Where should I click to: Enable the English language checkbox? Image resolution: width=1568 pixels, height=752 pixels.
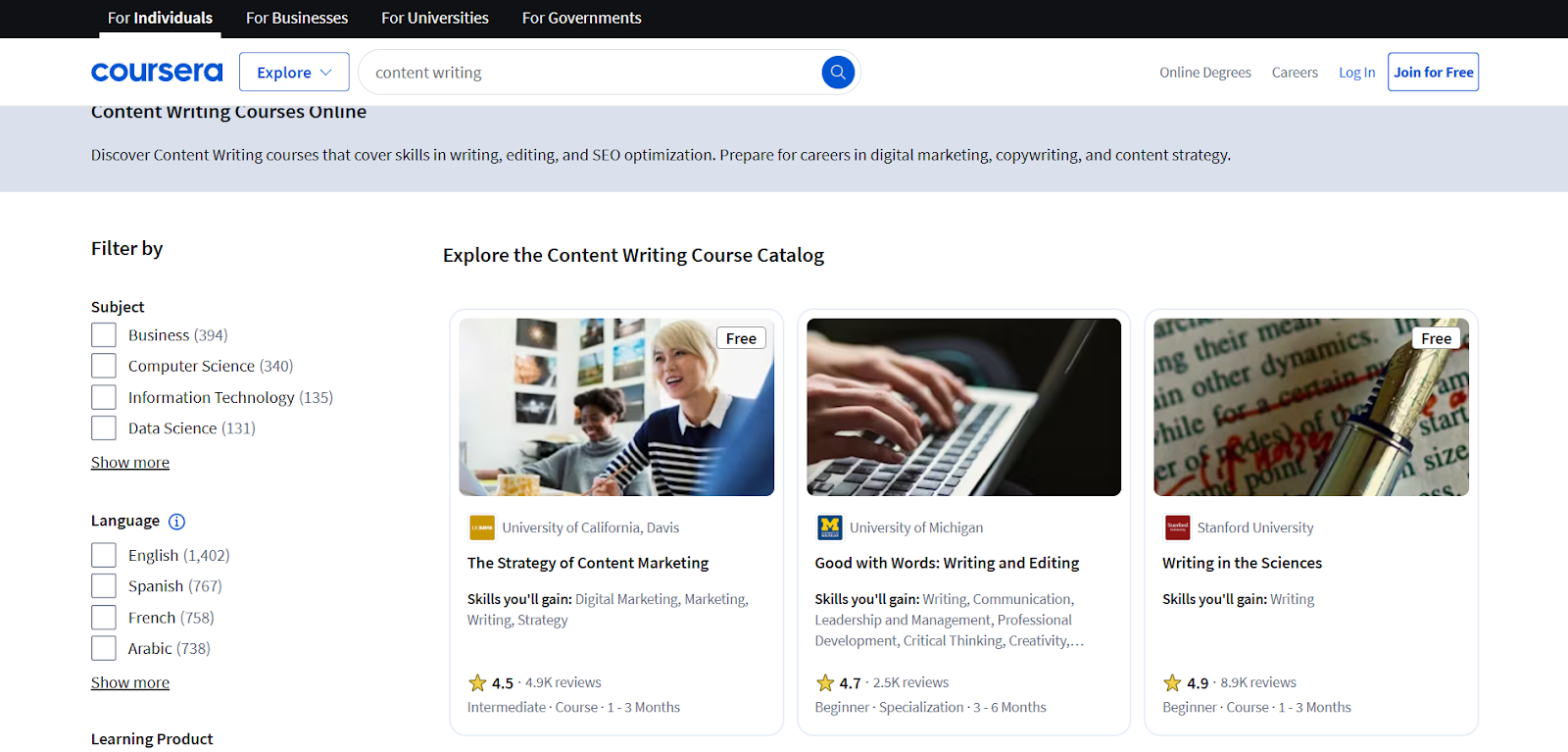104,555
